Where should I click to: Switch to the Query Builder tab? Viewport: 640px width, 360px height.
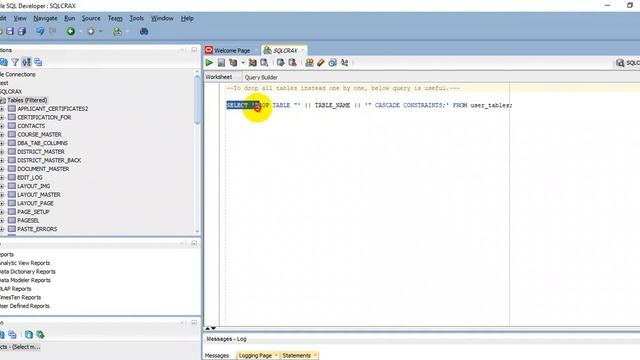point(261,77)
